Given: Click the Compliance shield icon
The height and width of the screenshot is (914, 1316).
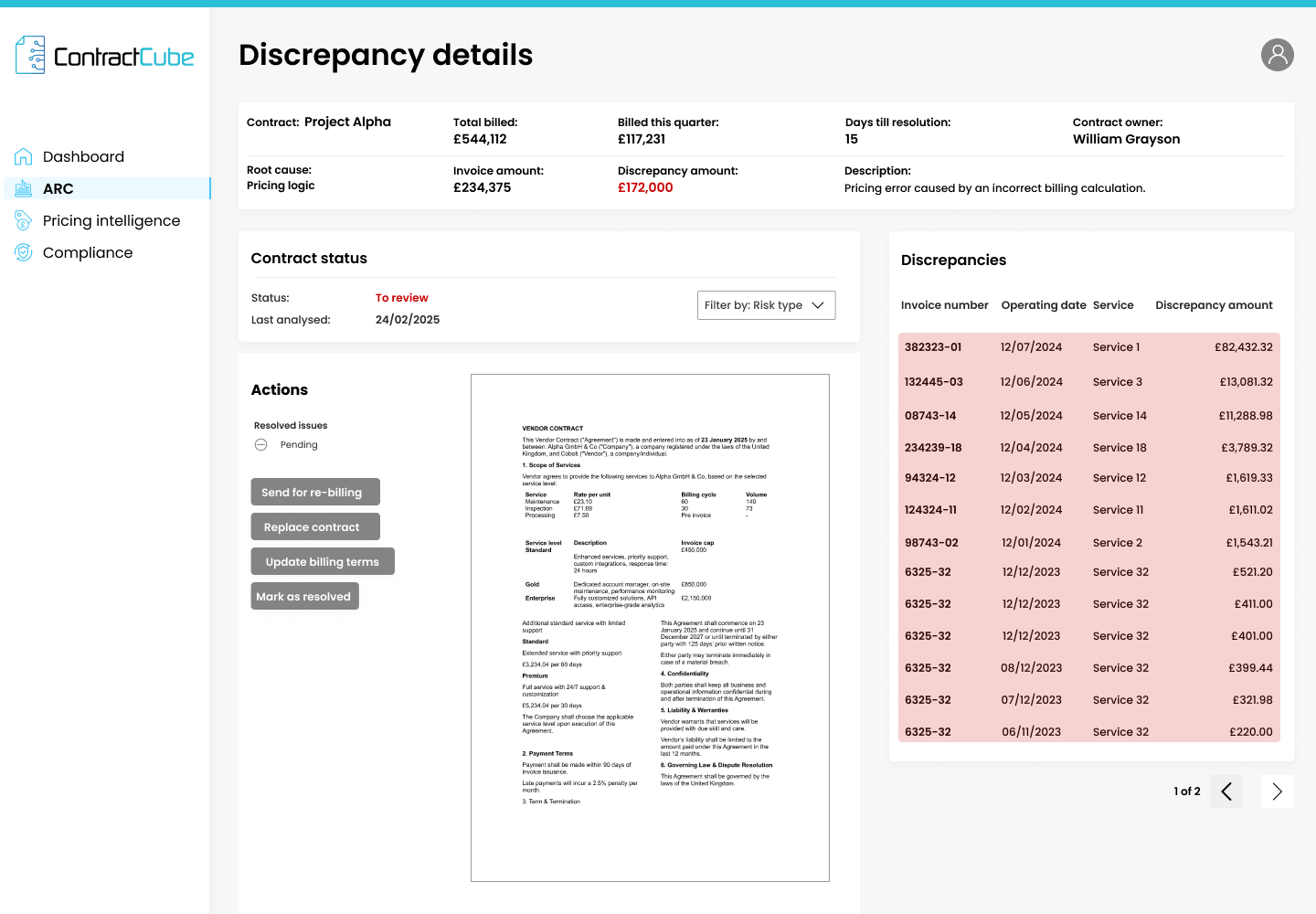Looking at the screenshot, I should click(24, 252).
